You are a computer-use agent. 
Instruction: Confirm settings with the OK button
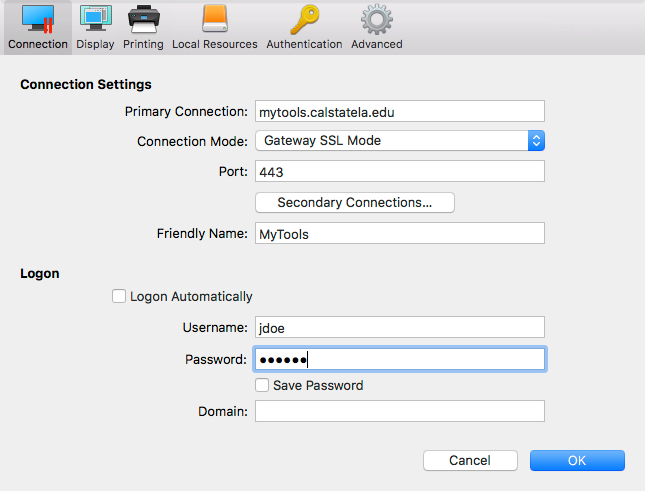(x=577, y=460)
